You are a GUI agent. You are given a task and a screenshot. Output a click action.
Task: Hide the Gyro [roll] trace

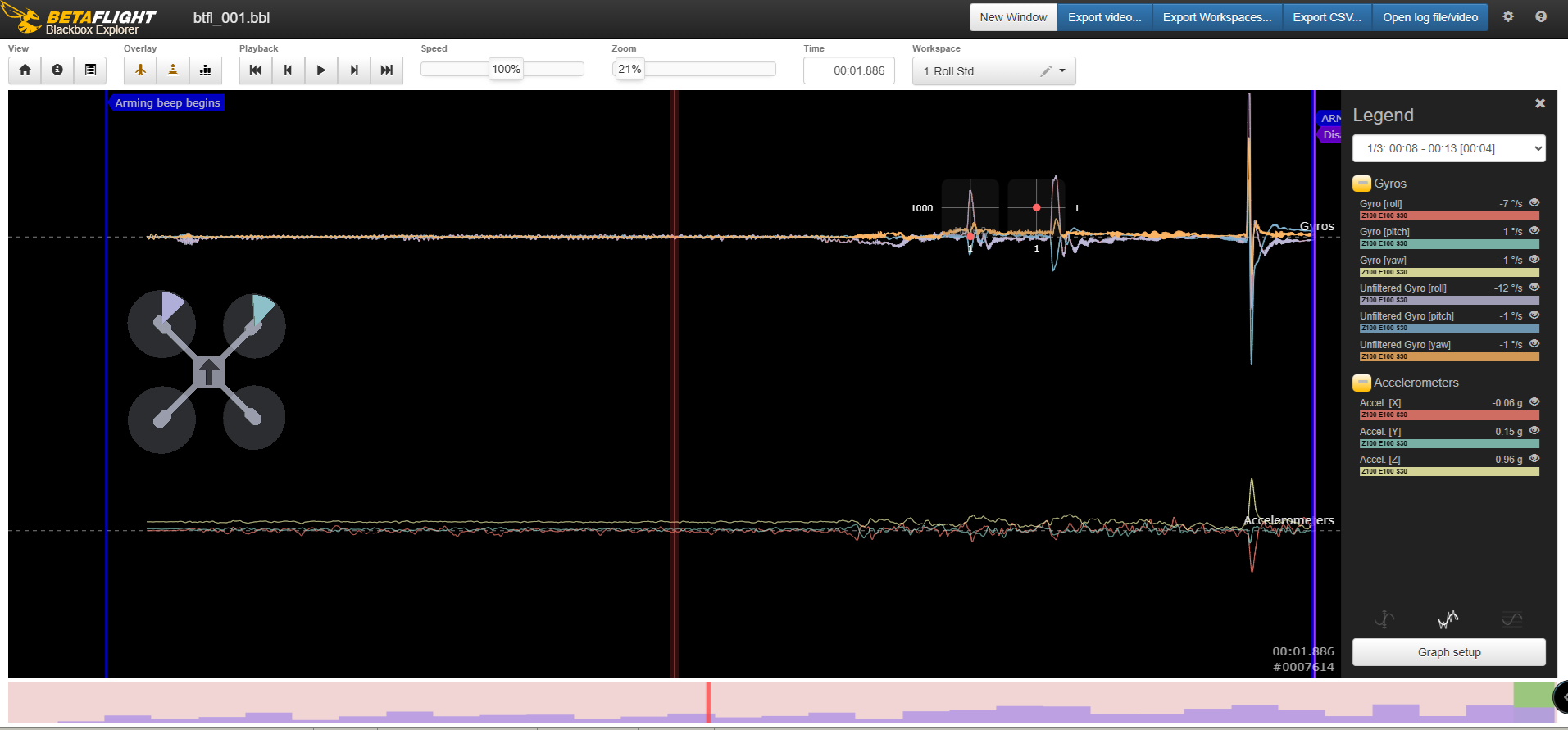pyautogui.click(x=1534, y=203)
